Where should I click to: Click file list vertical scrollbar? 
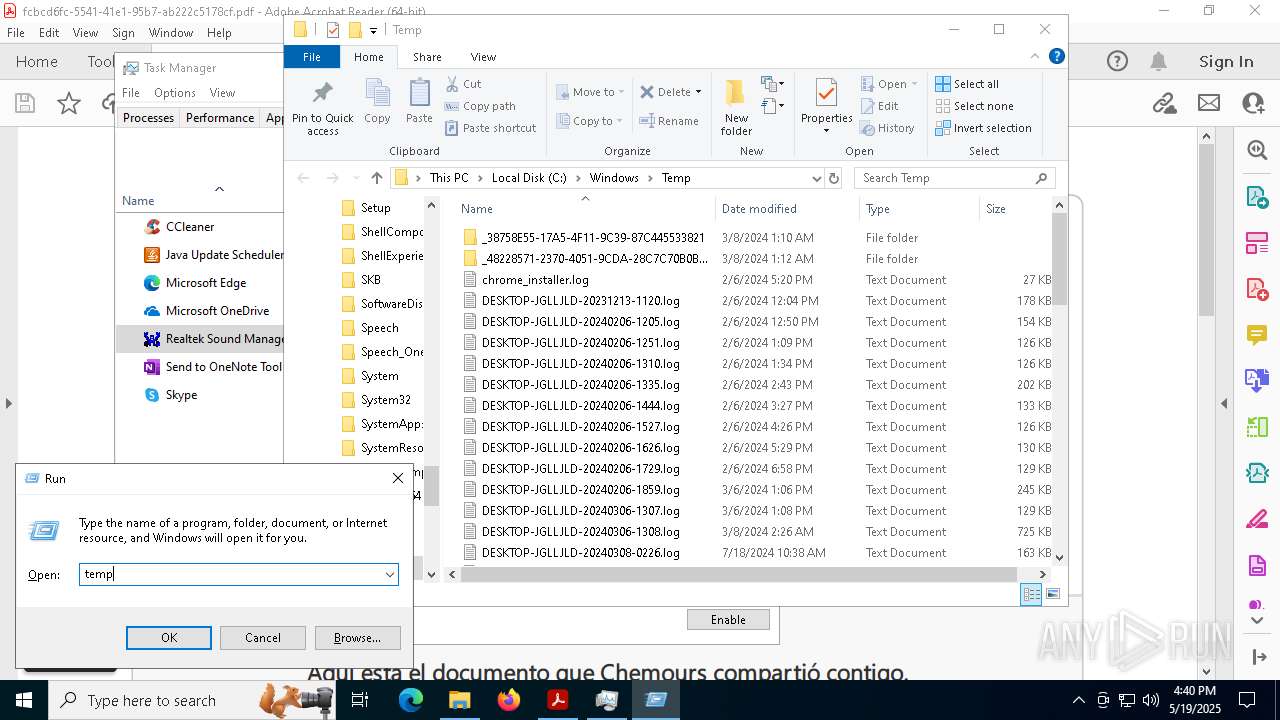(x=1059, y=260)
